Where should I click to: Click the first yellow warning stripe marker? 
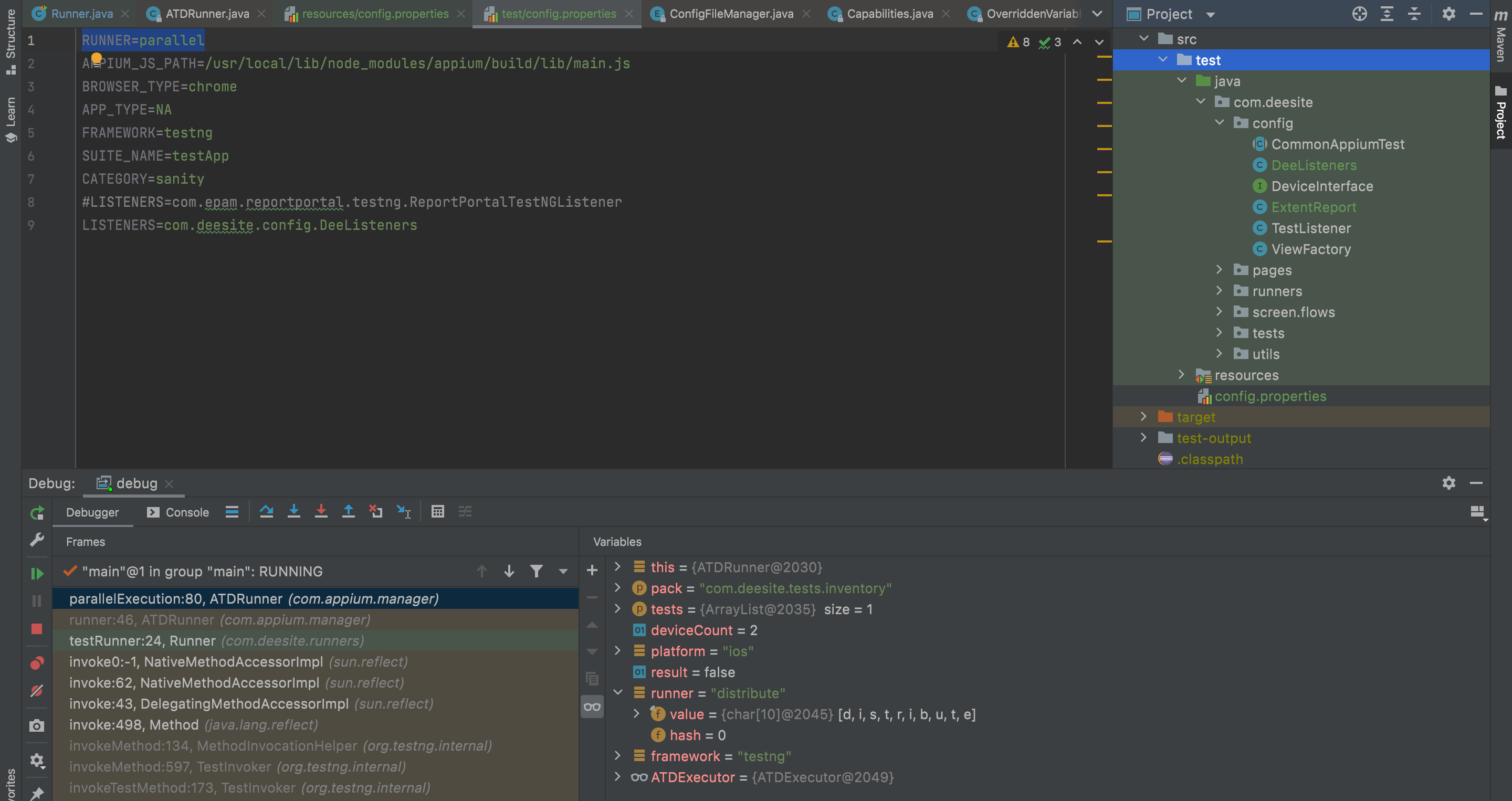point(1104,57)
